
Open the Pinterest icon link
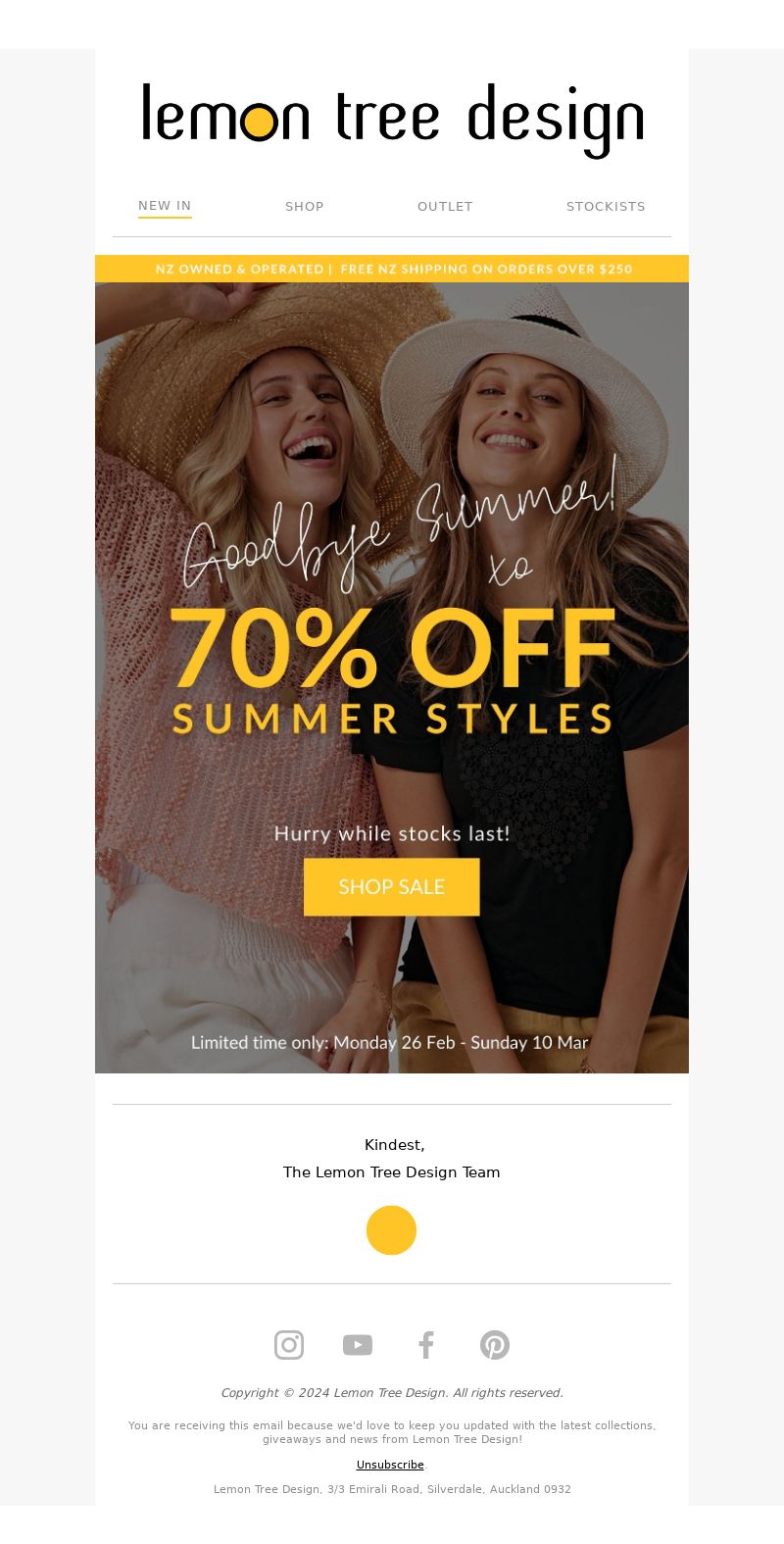click(495, 1345)
